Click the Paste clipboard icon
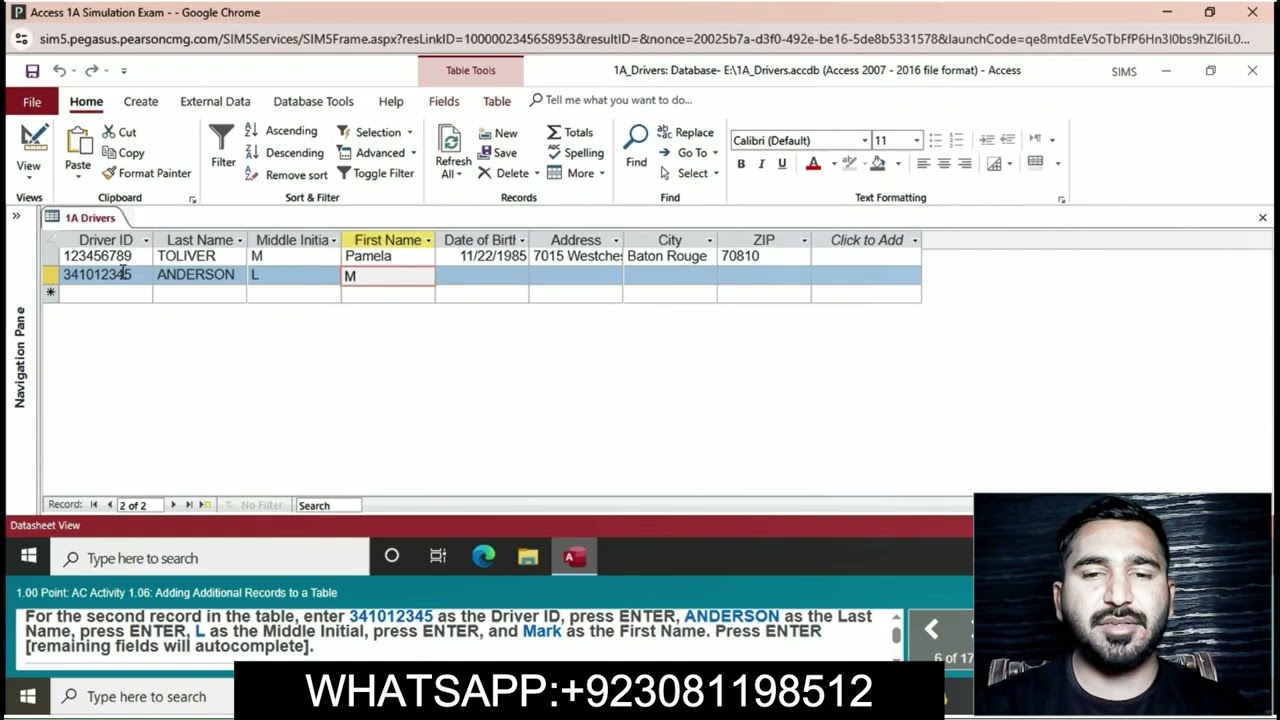 [x=79, y=141]
